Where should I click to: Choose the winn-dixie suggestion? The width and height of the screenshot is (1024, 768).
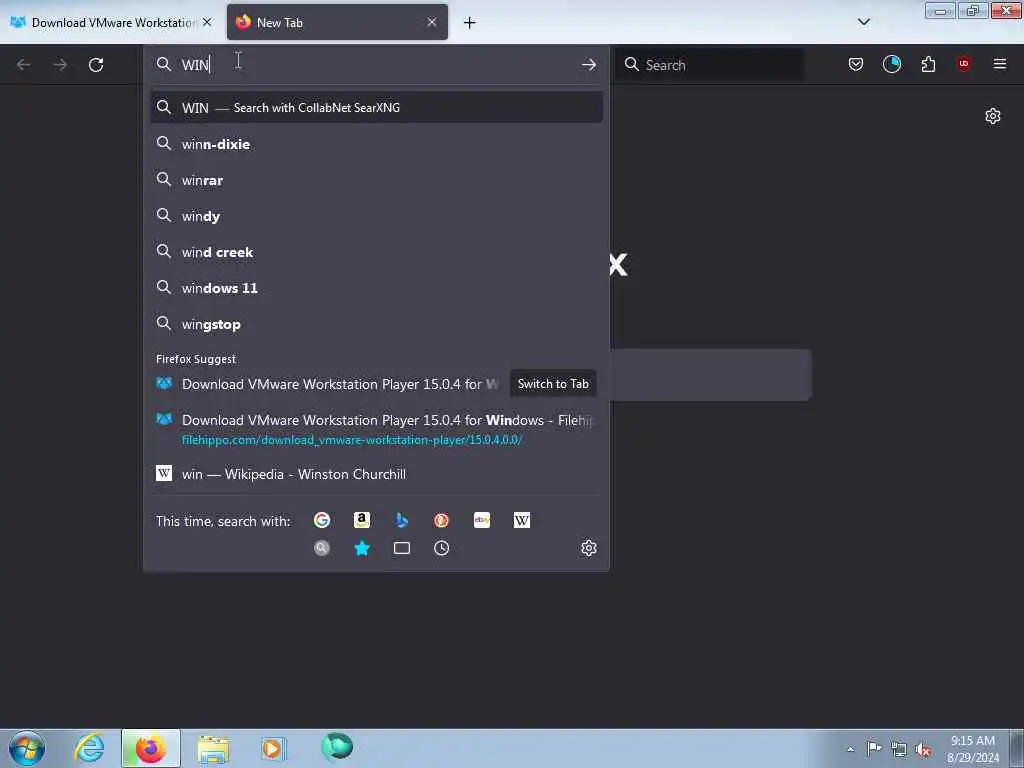[376, 144]
